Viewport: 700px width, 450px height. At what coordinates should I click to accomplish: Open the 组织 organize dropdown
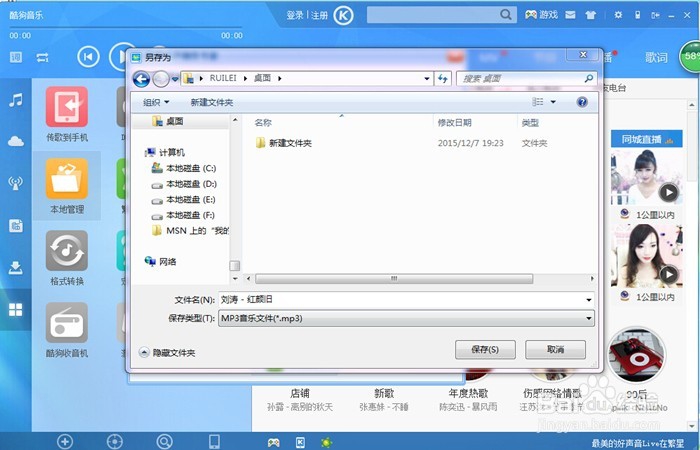click(x=156, y=102)
